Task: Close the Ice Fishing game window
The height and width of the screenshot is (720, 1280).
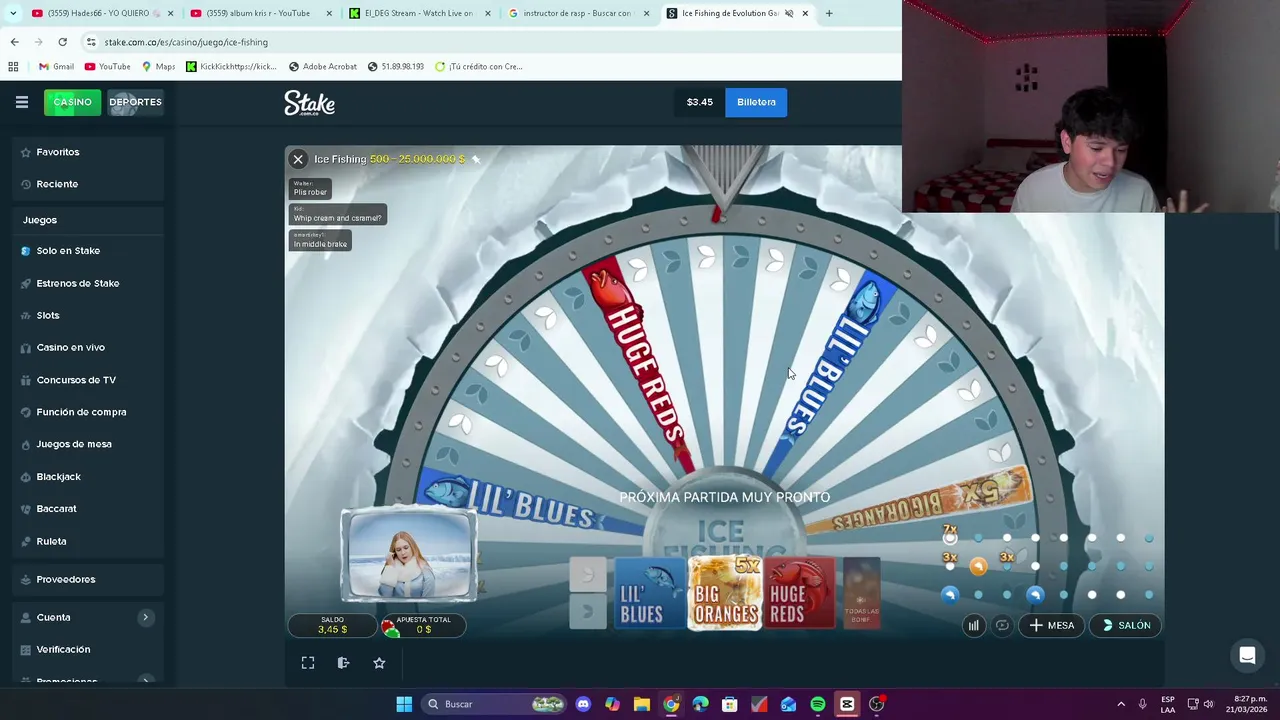Action: [x=298, y=159]
